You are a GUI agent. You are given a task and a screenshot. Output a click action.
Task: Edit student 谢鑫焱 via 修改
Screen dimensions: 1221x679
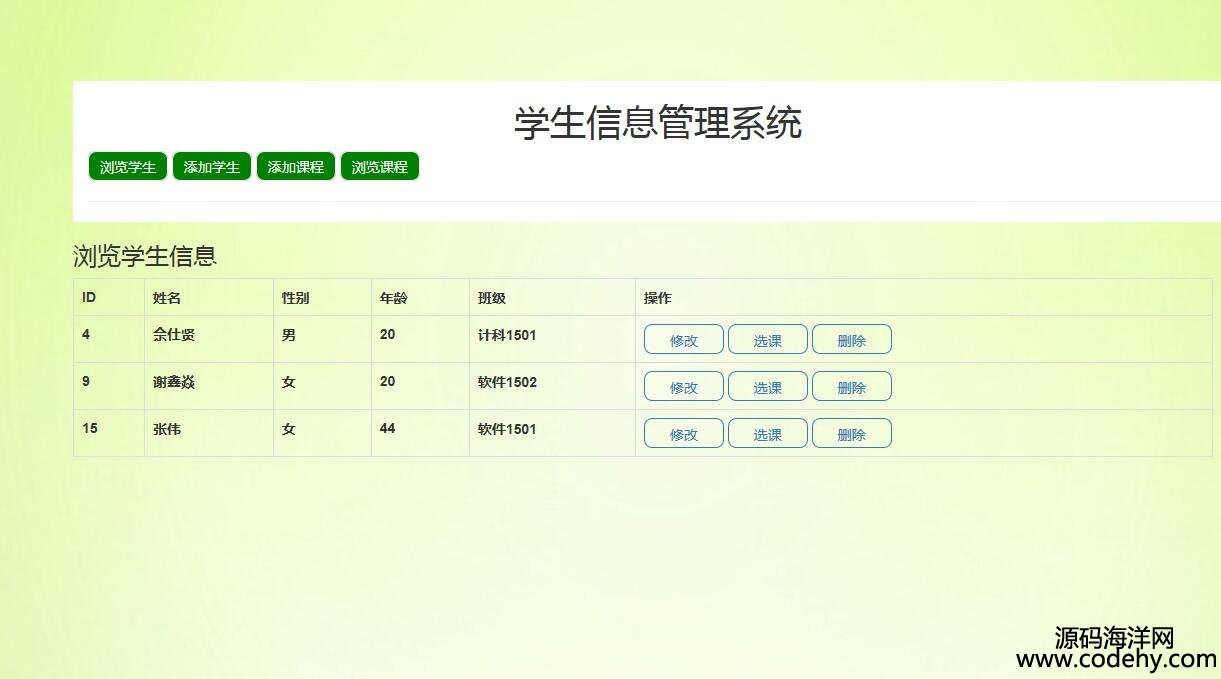click(684, 387)
